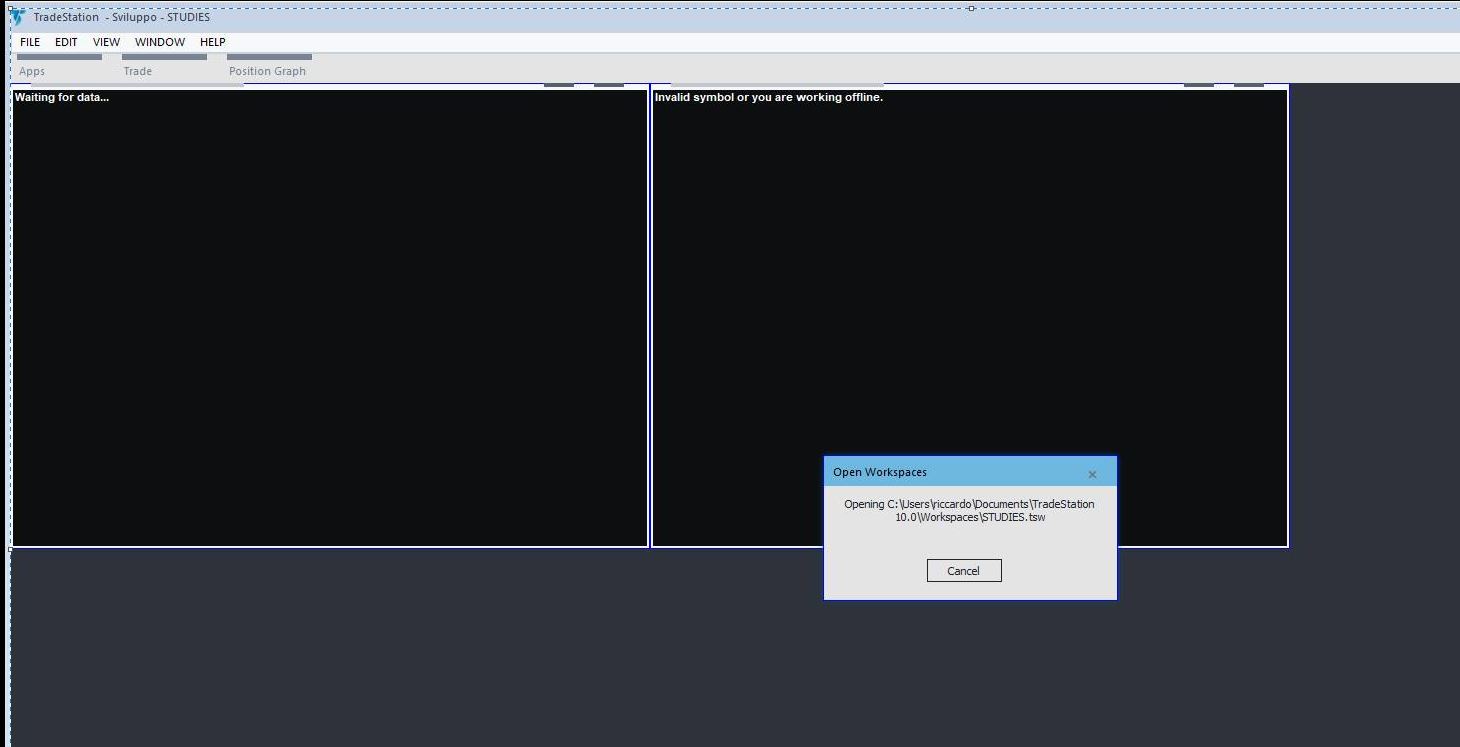Click the "Waiting for data..." message

(62, 97)
